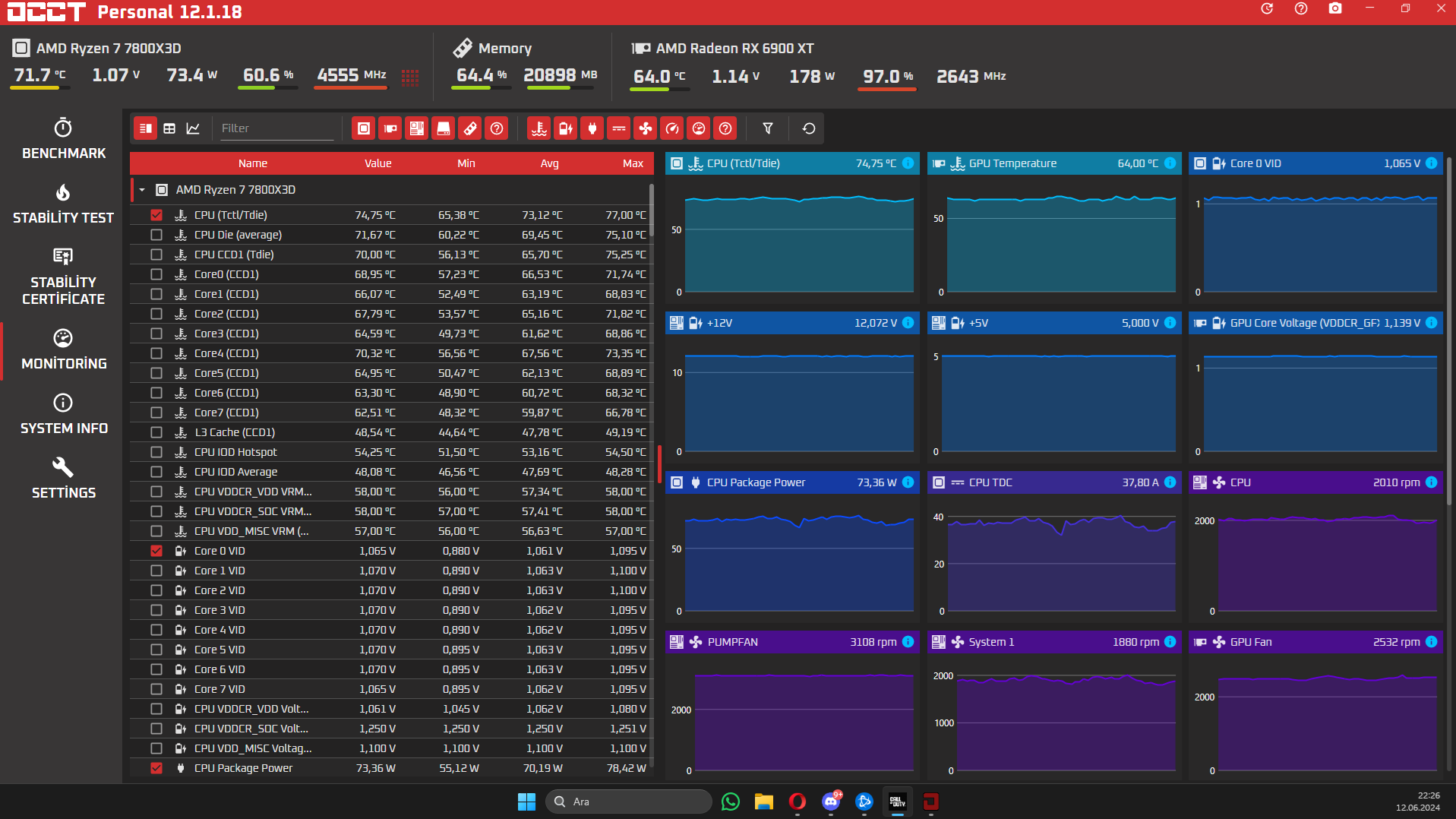
Task: Open the Monitoring section
Action: point(63,349)
